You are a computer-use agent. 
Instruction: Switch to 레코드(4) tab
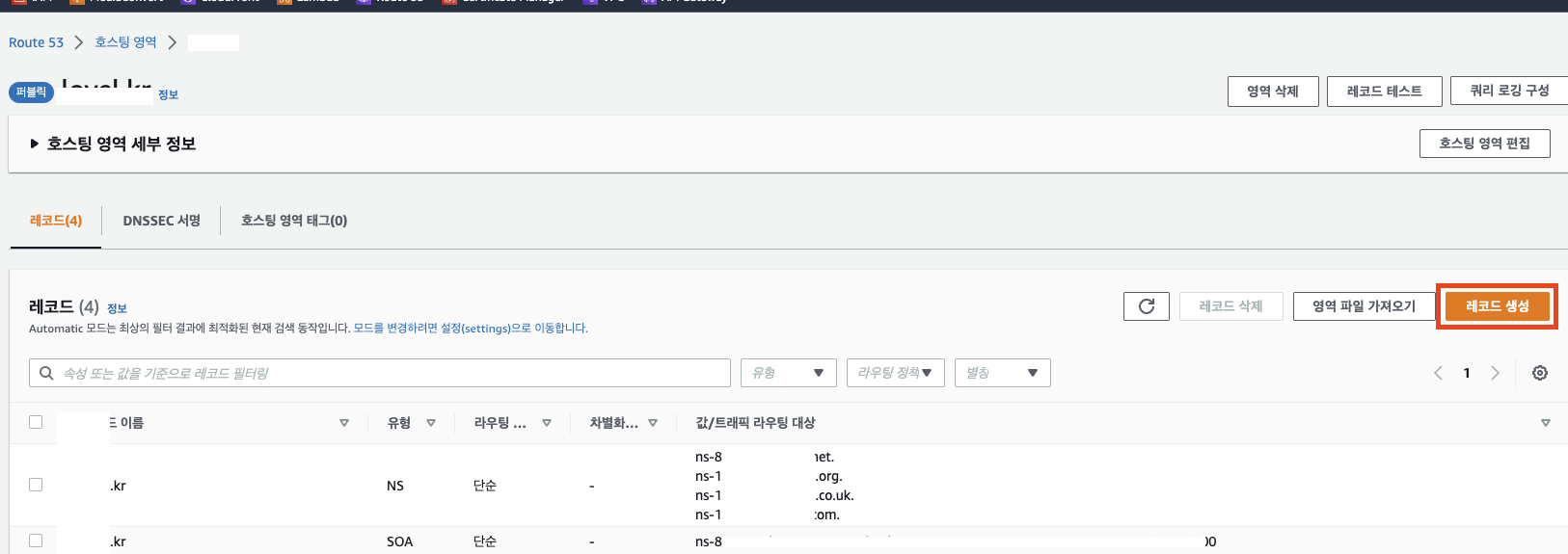(56, 221)
